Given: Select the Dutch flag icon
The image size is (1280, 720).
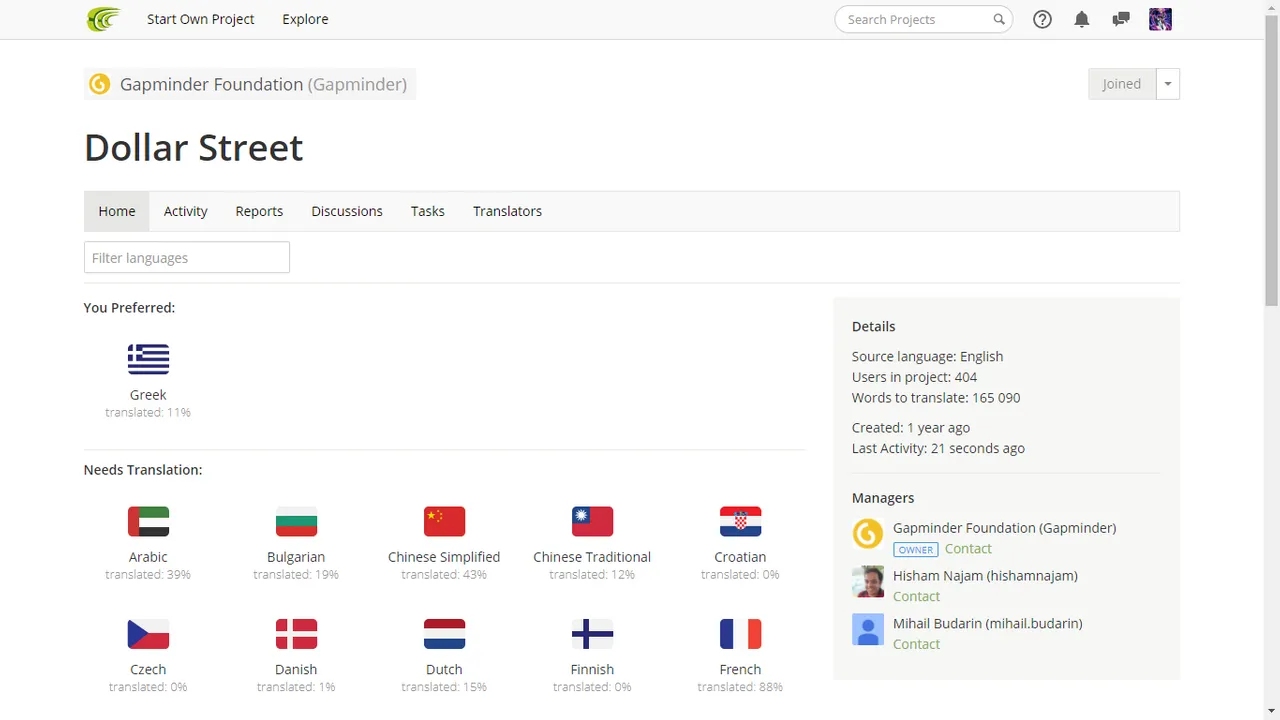Looking at the screenshot, I should [444, 634].
